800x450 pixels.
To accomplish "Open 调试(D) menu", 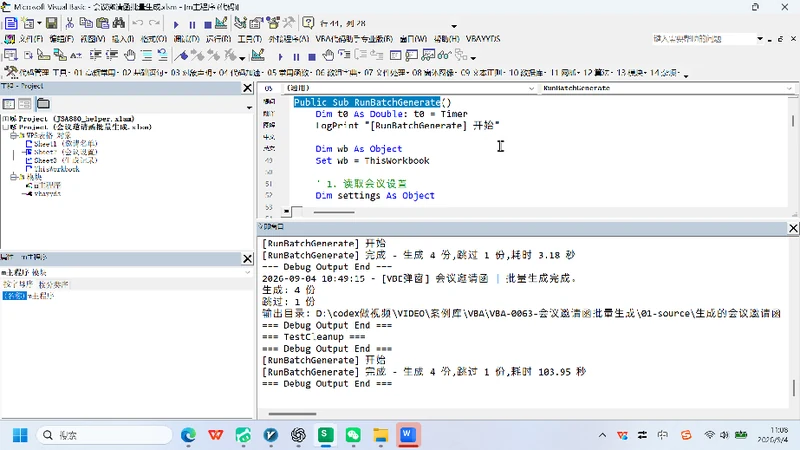I will [186, 39].
